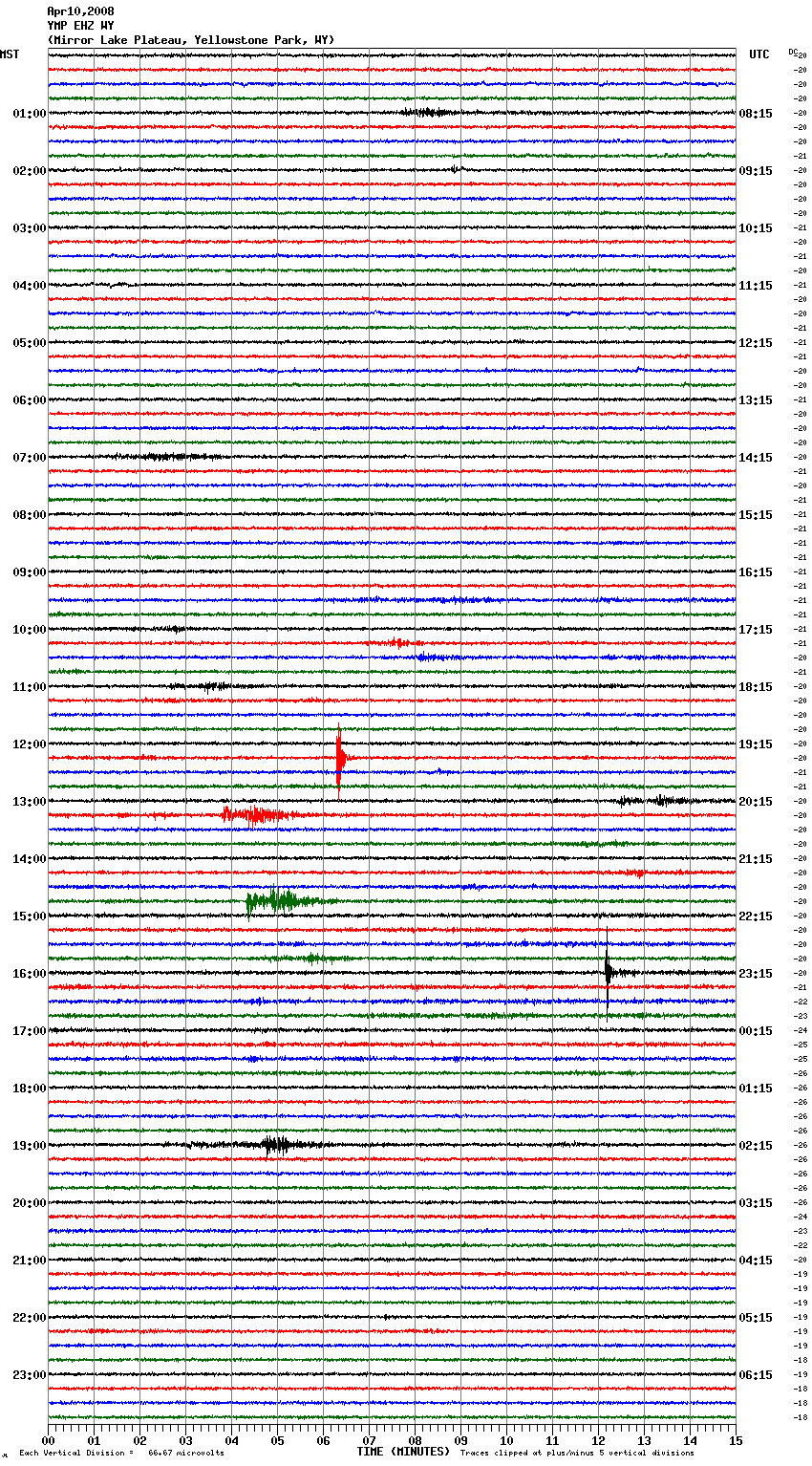Select the 13:00 MST time label
This screenshot has height=1466, width=812.
[30, 802]
